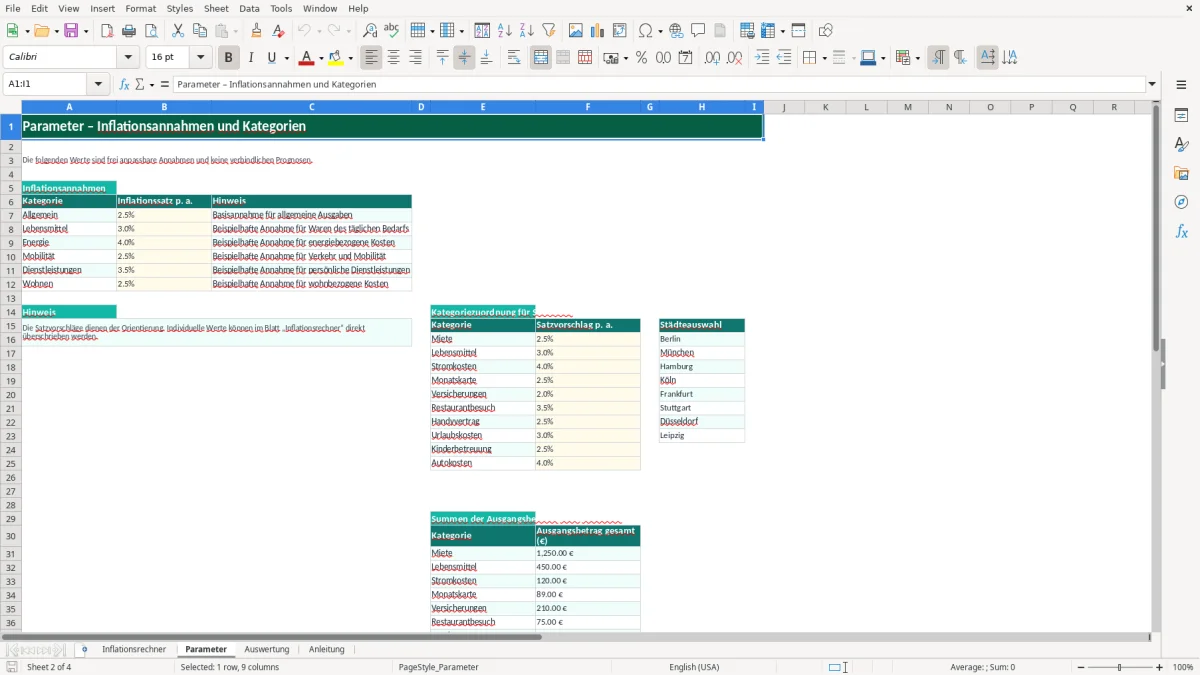Click the Clear Direct Formatting icon

coord(279,31)
